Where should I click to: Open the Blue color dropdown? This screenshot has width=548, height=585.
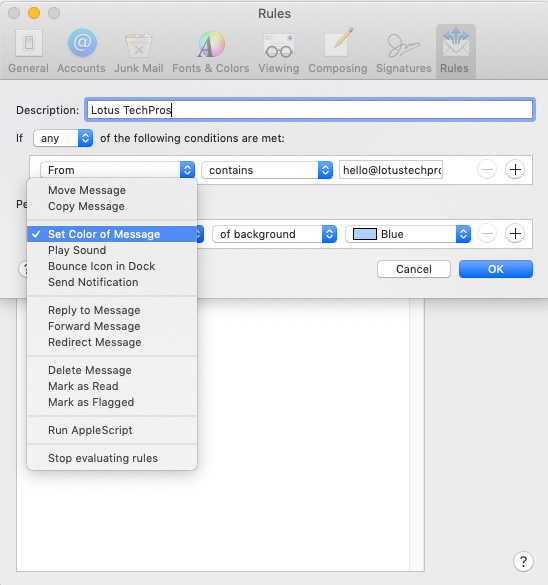click(408, 234)
